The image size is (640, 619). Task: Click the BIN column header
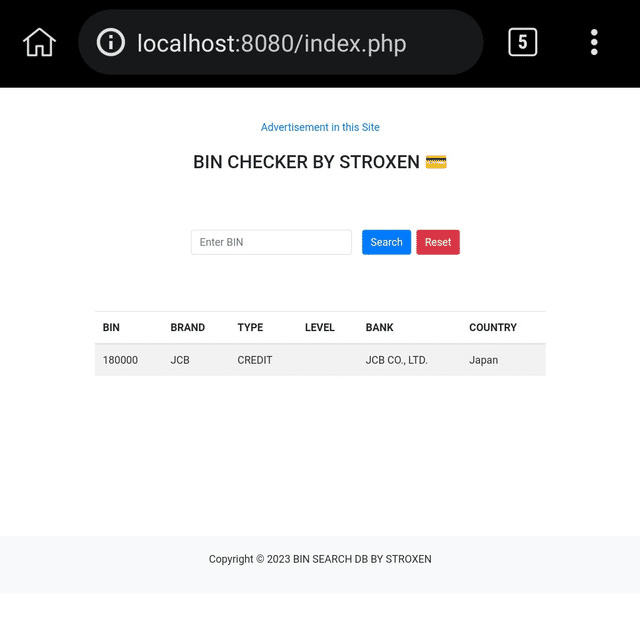pos(111,327)
